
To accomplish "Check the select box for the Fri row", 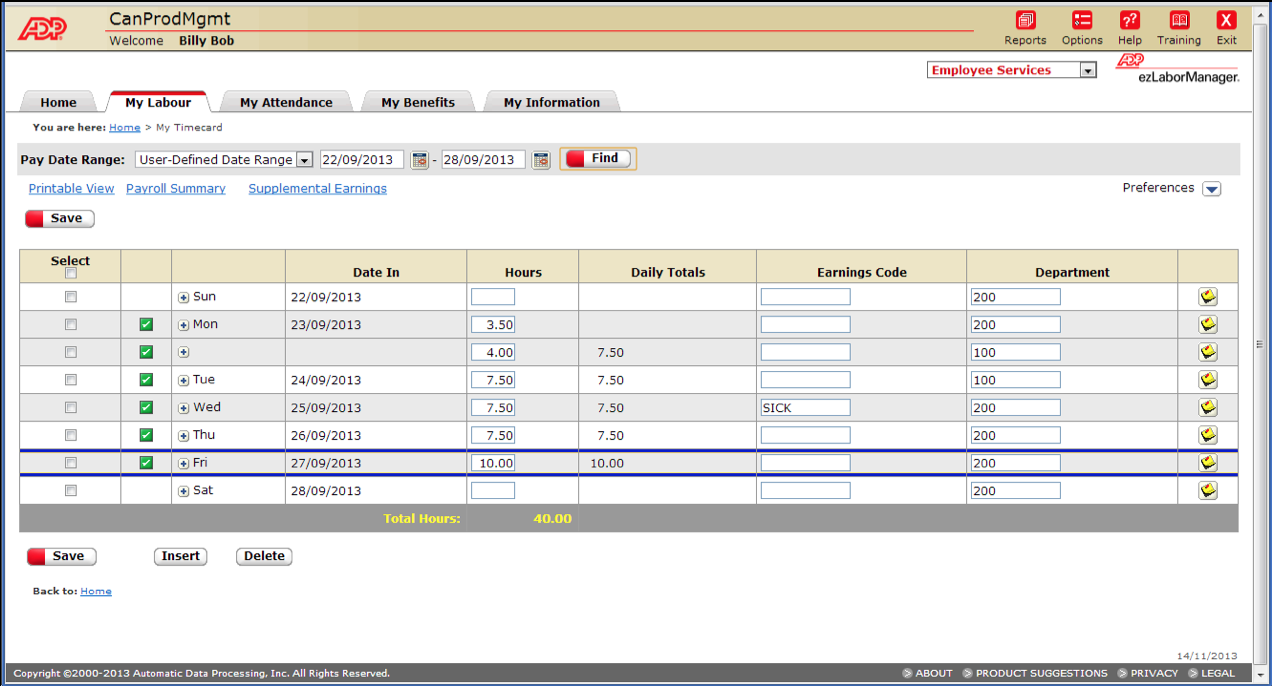I will pos(70,463).
